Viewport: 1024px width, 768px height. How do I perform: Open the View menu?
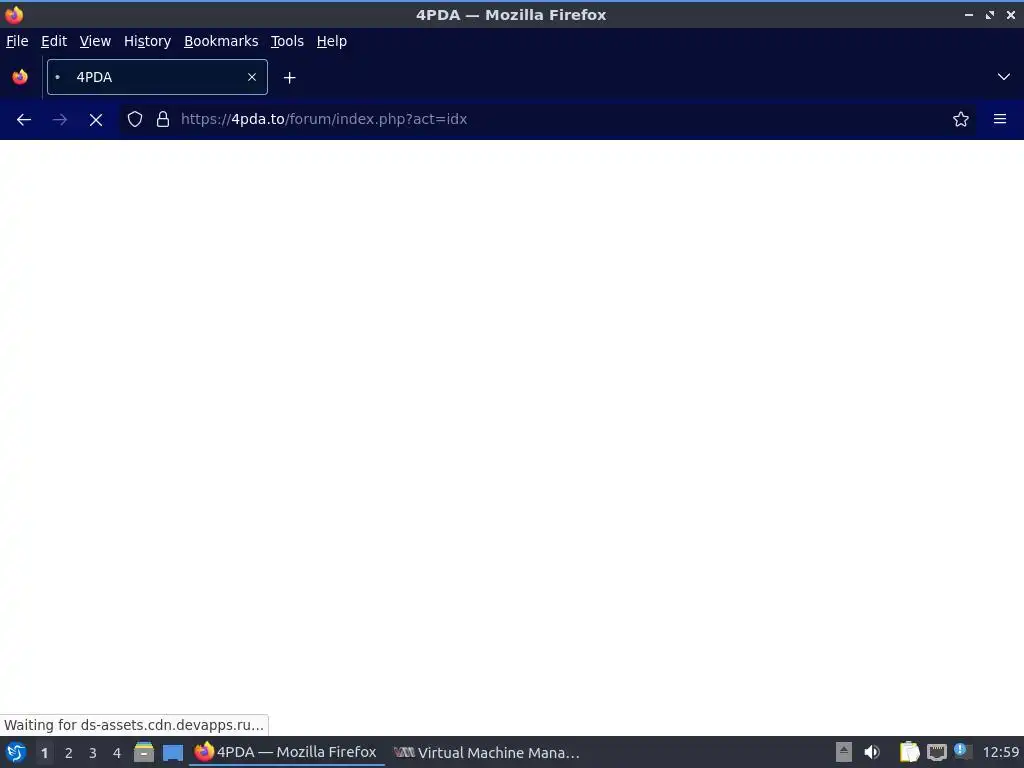95,41
